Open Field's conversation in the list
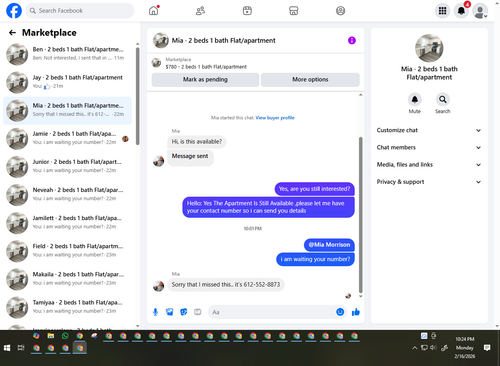The width and height of the screenshot is (500, 366). [67, 251]
